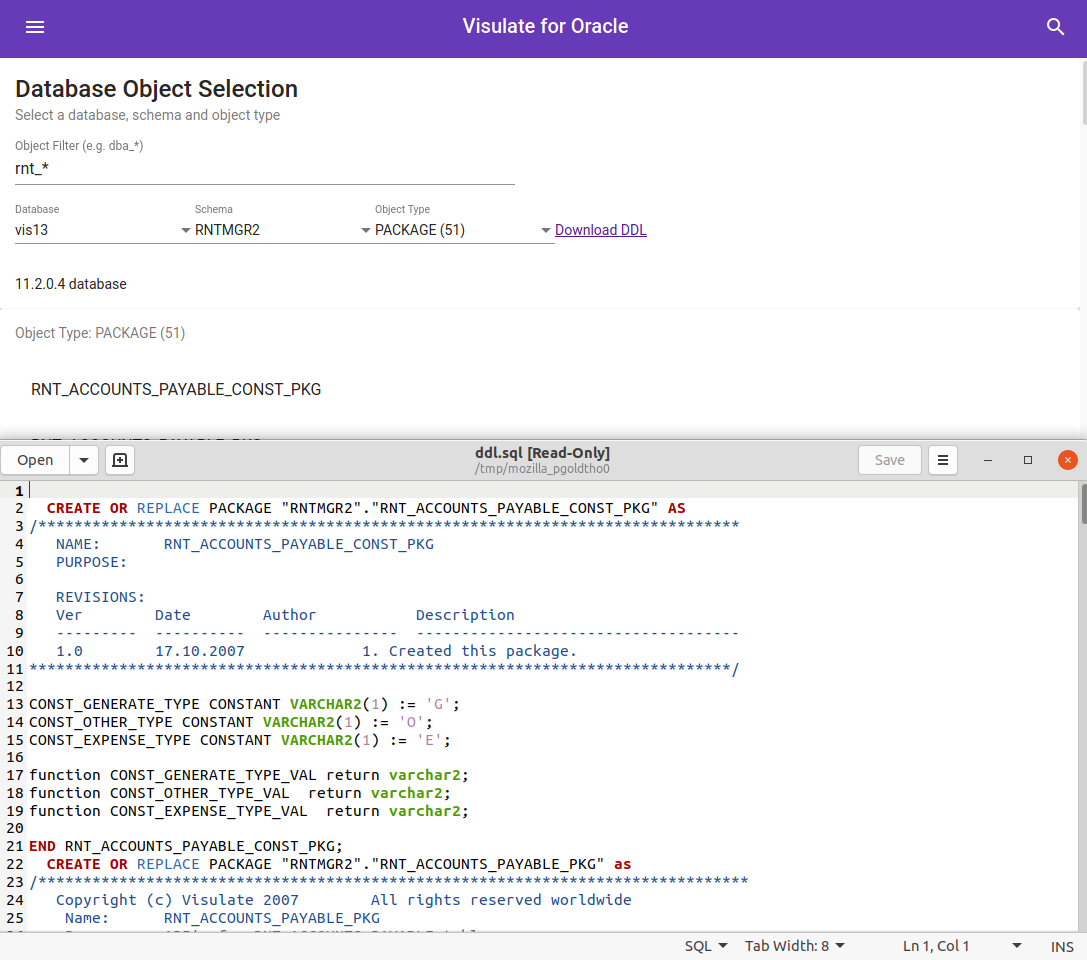Click the NAME: comment on line 4

click(x=245, y=544)
